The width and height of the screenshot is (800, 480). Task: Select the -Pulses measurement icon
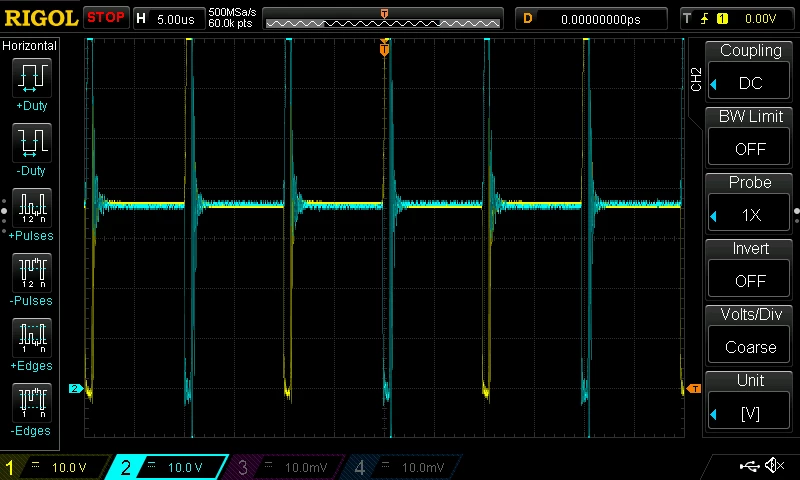pos(32,272)
